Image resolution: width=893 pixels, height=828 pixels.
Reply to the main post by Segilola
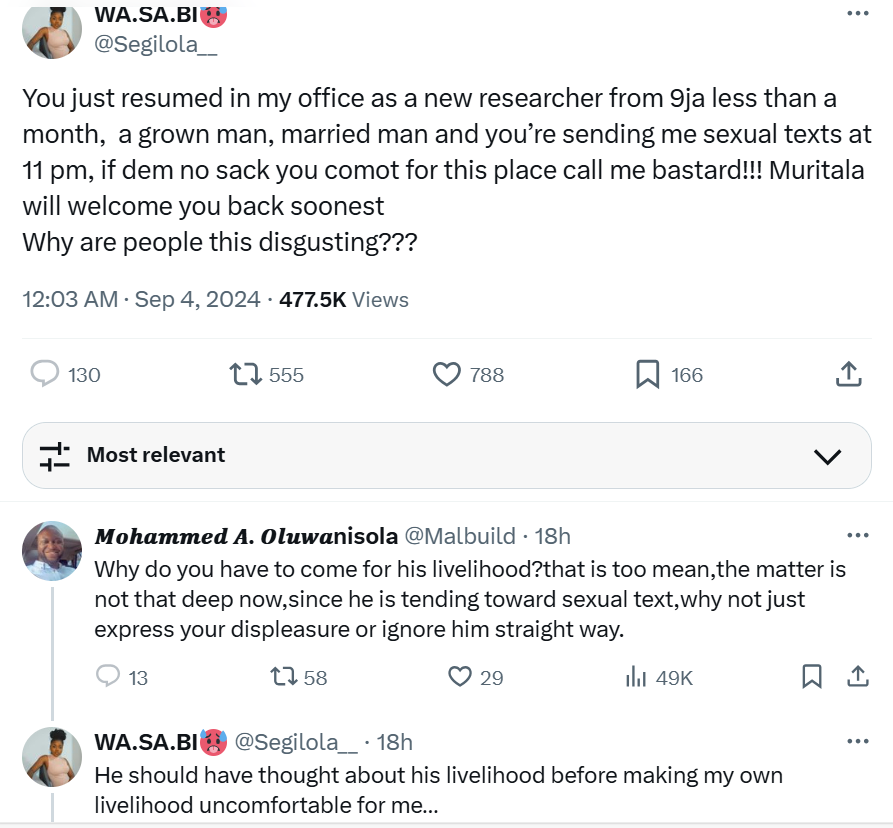[45, 374]
